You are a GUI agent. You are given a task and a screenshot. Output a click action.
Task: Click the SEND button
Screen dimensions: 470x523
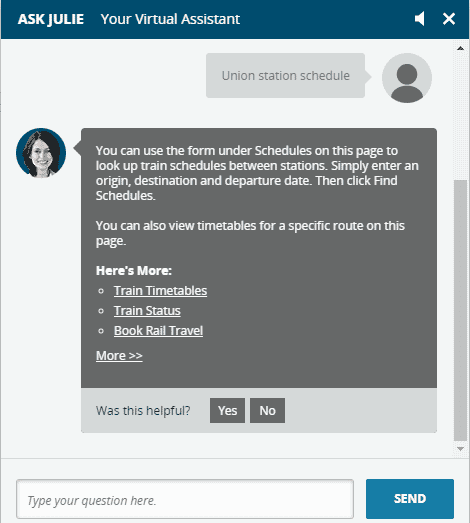tap(410, 499)
